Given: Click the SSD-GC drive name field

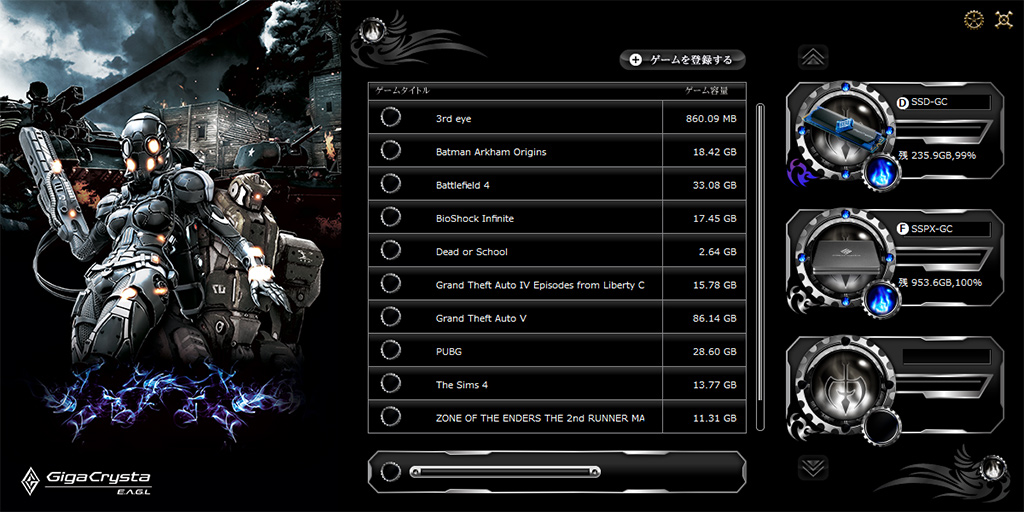Looking at the screenshot, I should (944, 103).
